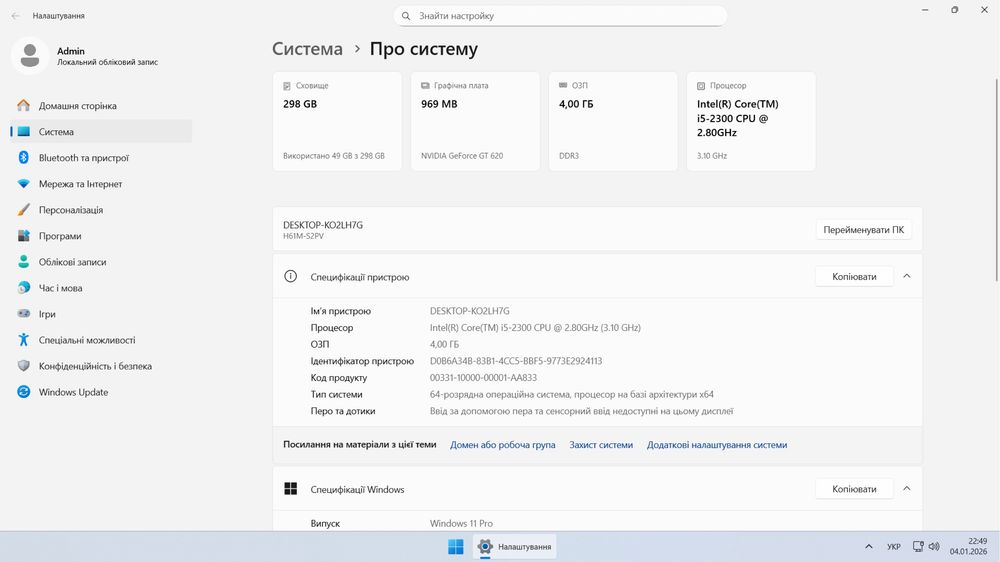Click Система in the breadcrumb
The height and width of the screenshot is (562, 1000).
pos(307,48)
